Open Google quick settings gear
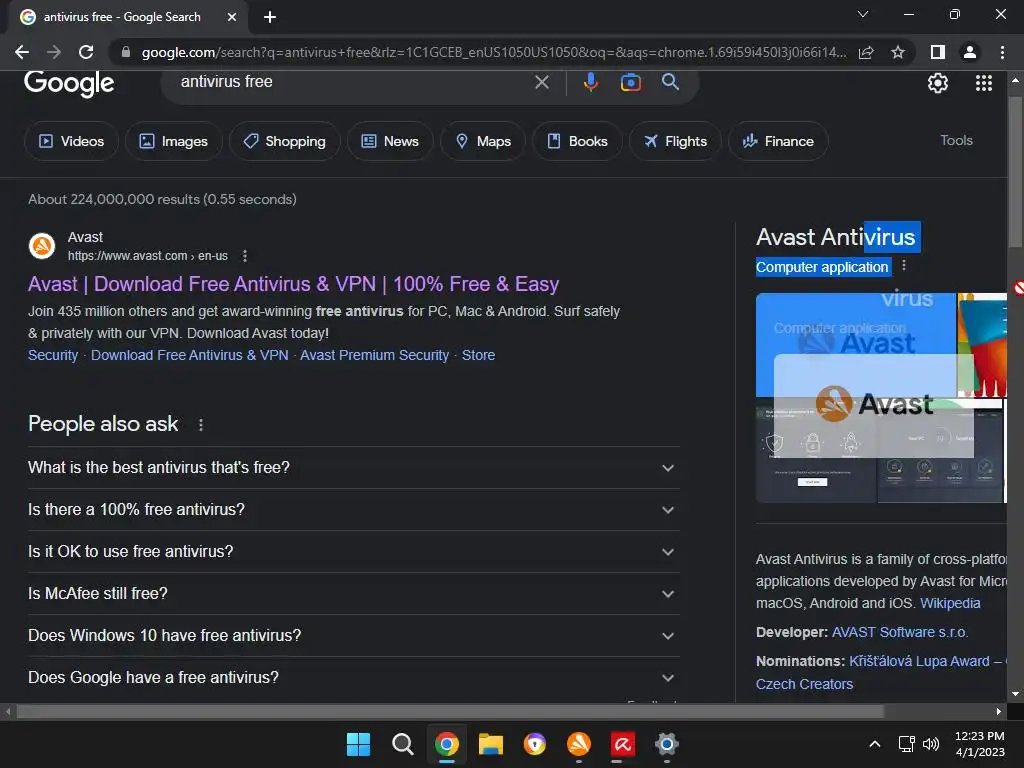The width and height of the screenshot is (1024, 768). pos(938,83)
